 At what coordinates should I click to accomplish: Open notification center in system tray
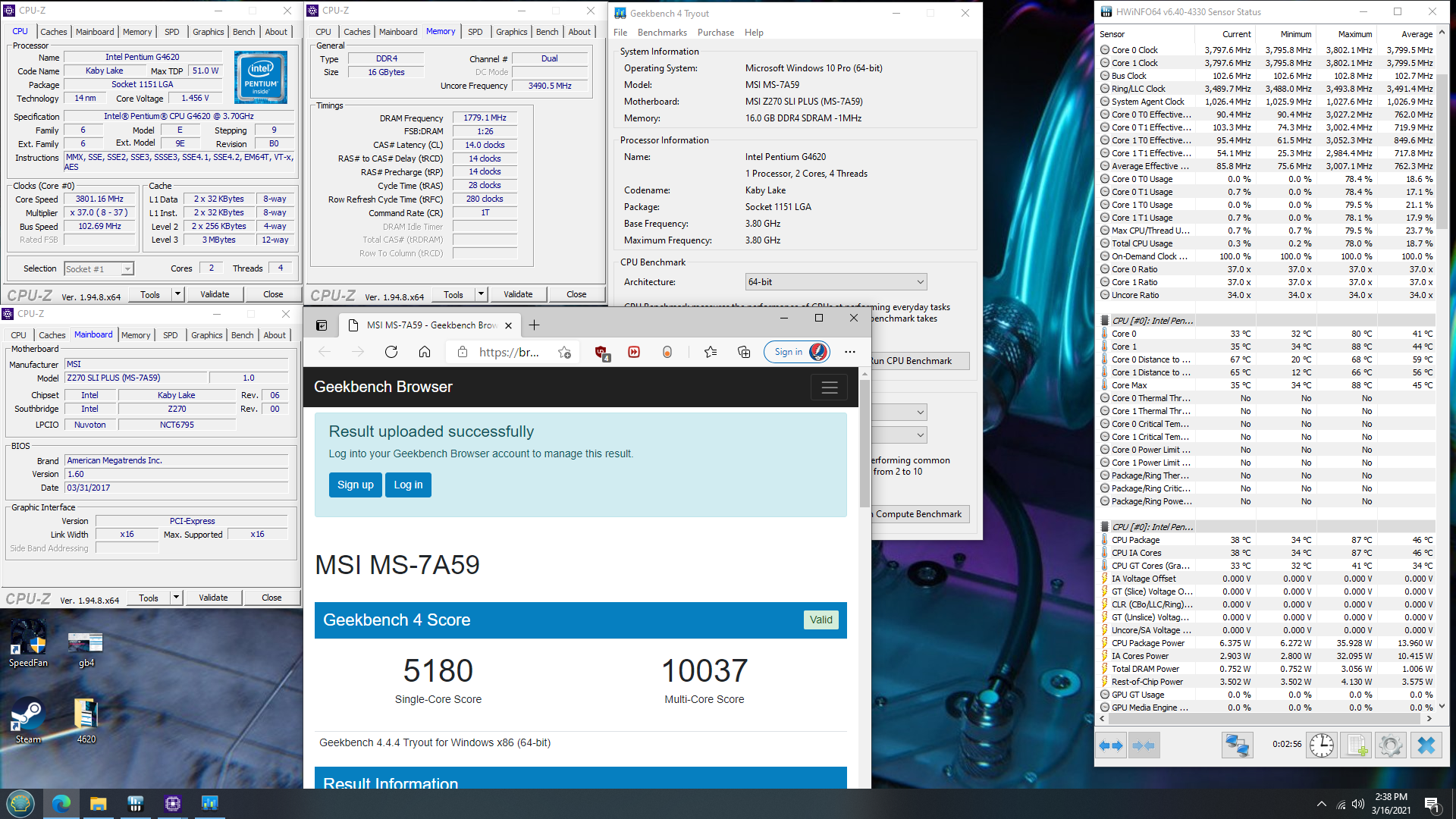pyautogui.click(x=1432, y=804)
